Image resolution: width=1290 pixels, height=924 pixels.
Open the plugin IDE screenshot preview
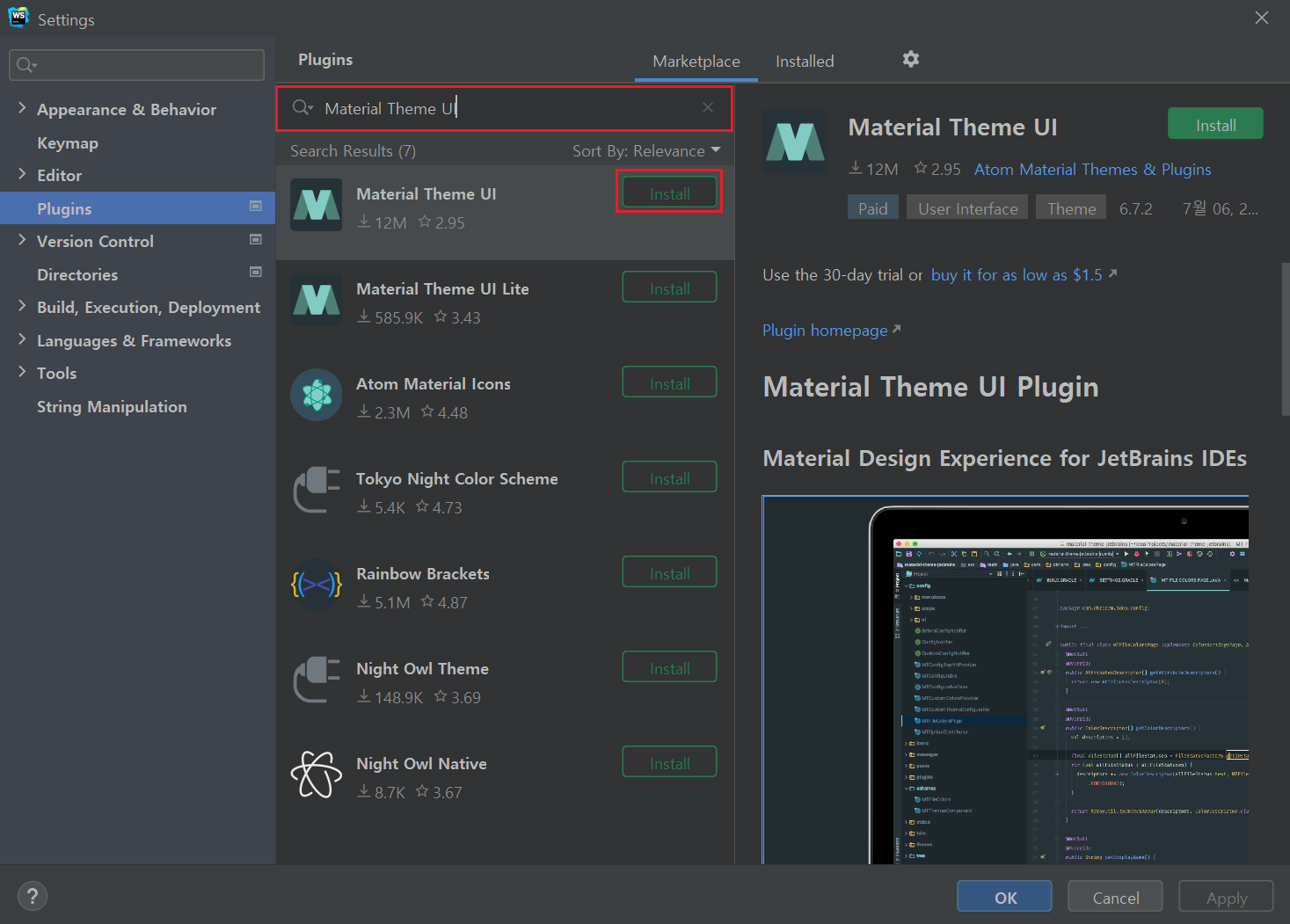click(x=1005, y=680)
